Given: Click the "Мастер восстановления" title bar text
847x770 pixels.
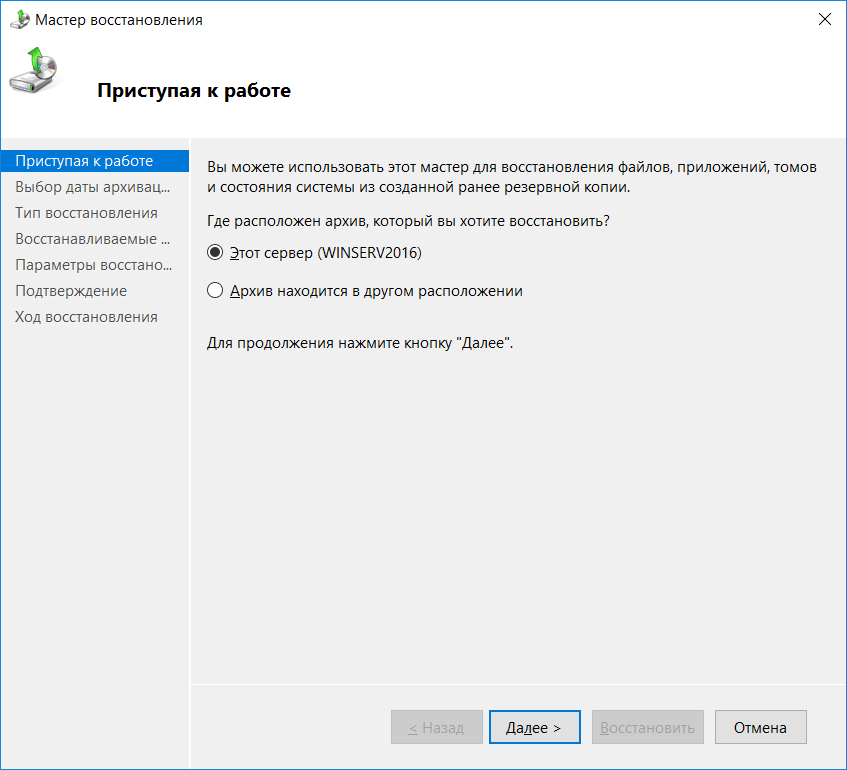Looking at the screenshot, I should pos(119,19).
